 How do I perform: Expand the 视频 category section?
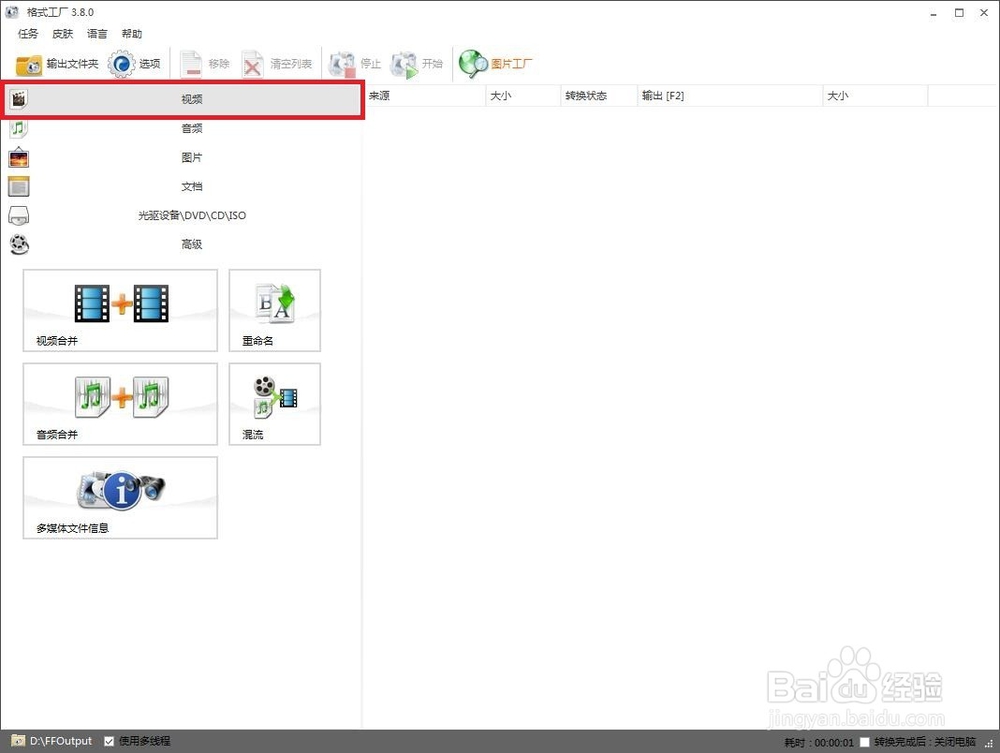pyautogui.click(x=182, y=99)
